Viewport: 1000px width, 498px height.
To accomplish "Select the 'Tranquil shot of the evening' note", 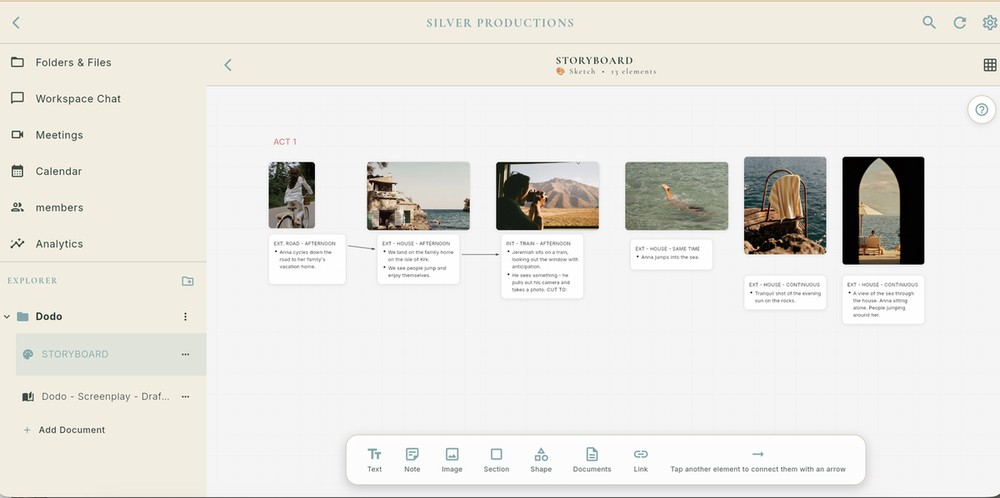I will click(x=785, y=293).
